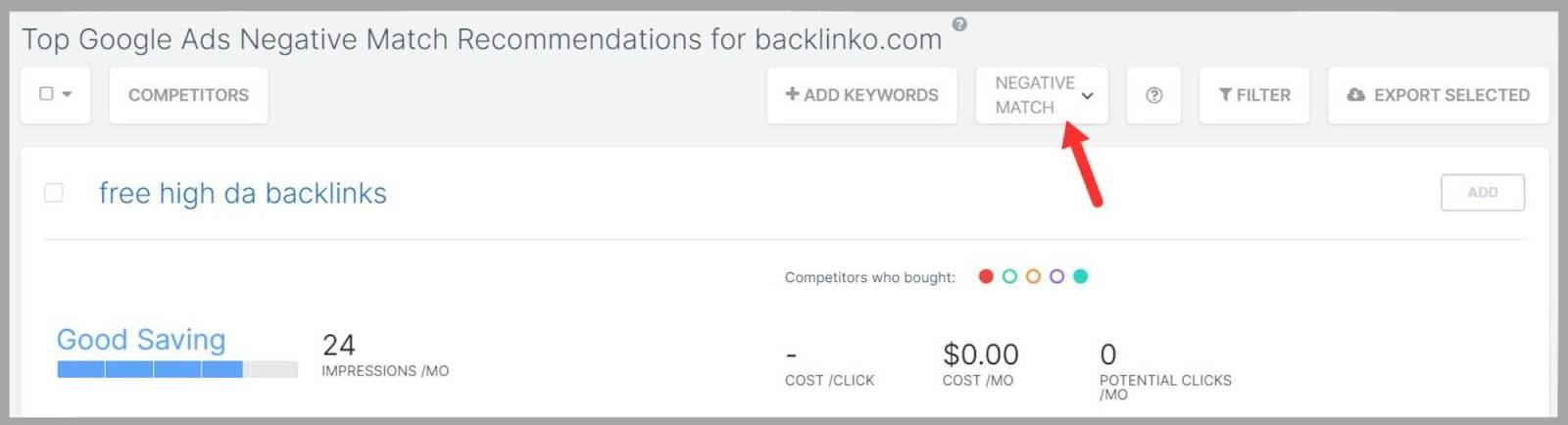Viewport: 1568px width, 425px height.
Task: Click the ADD button for keyword
Action: (x=1482, y=192)
